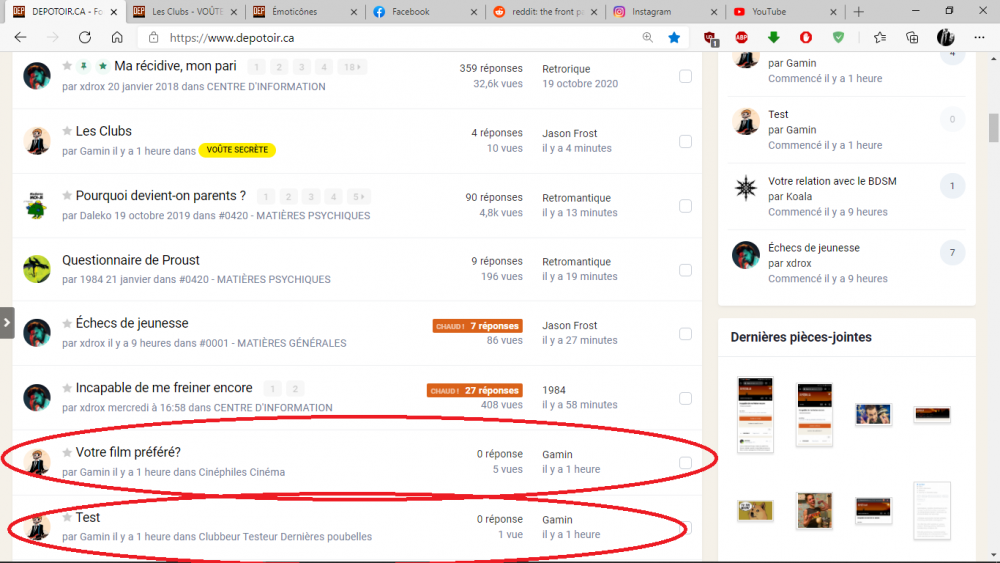Expand page list '18' for Ma récidive

point(351,67)
